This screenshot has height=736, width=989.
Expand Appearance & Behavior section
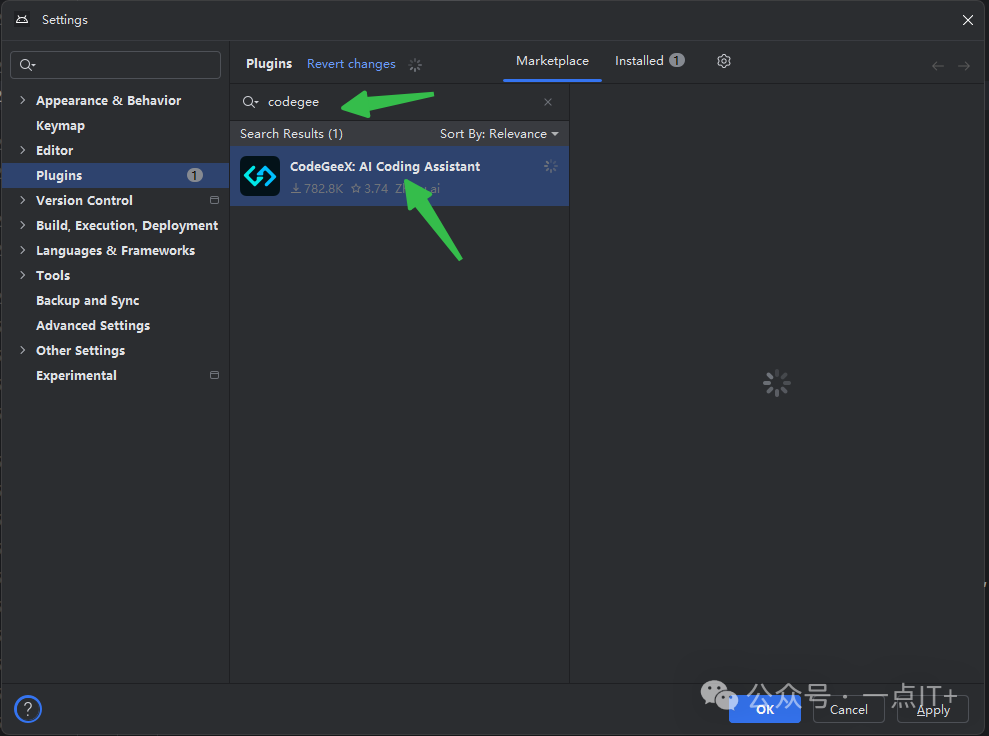pos(23,100)
